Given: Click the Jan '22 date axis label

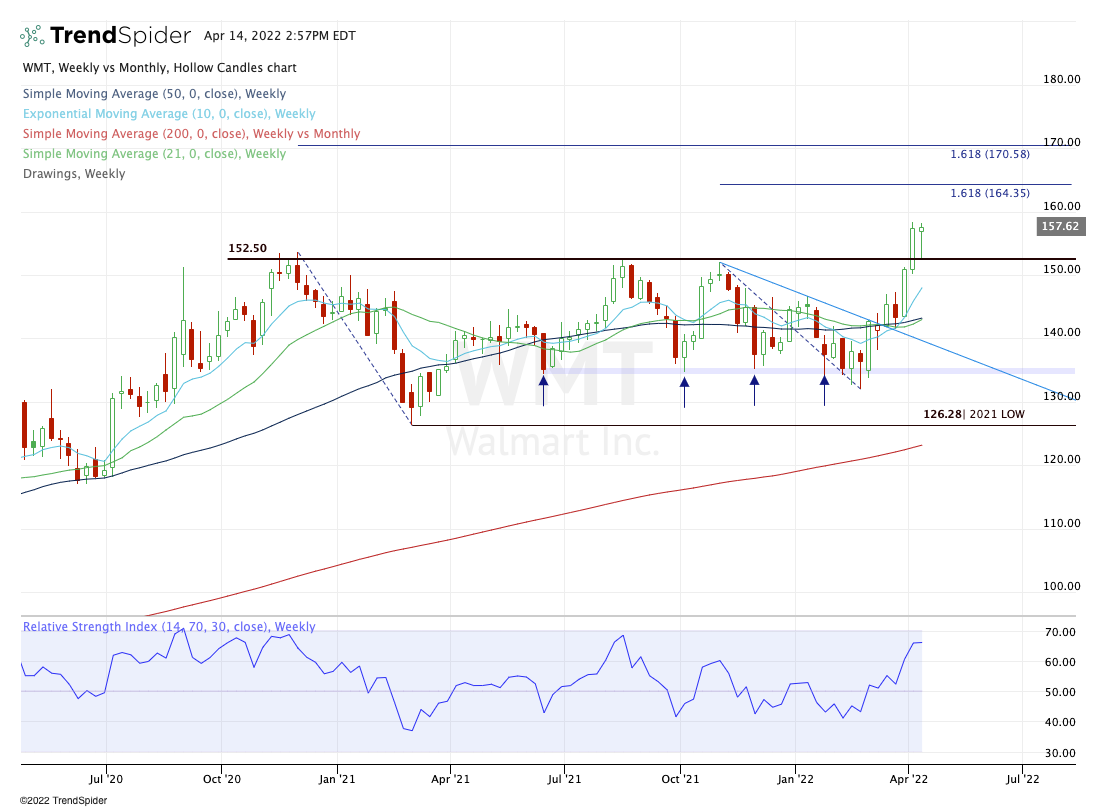Looking at the screenshot, I should point(795,779).
